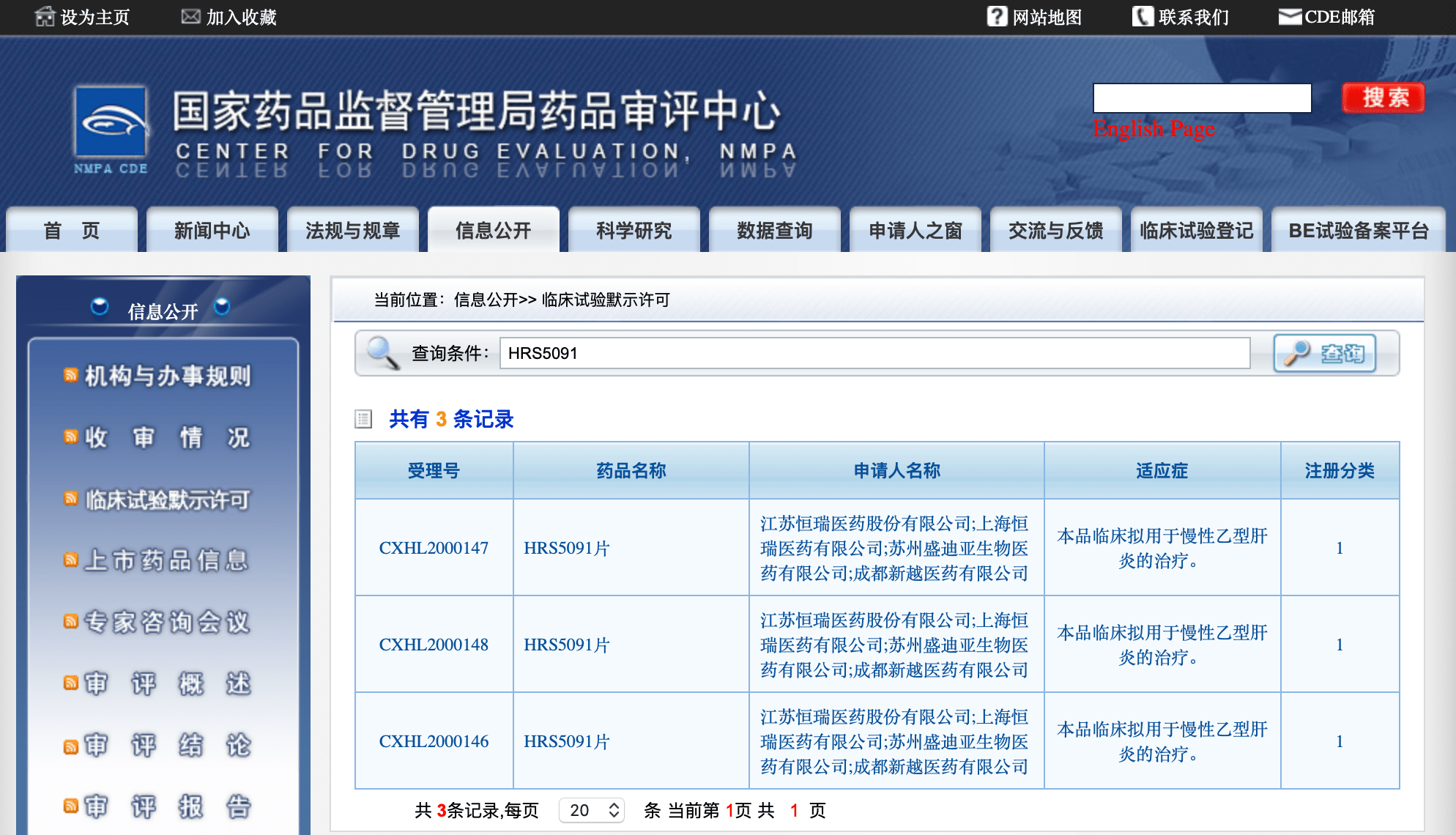1456x835 pixels.
Task: Click the envelope icon for 加入收藏
Action: pos(190,16)
